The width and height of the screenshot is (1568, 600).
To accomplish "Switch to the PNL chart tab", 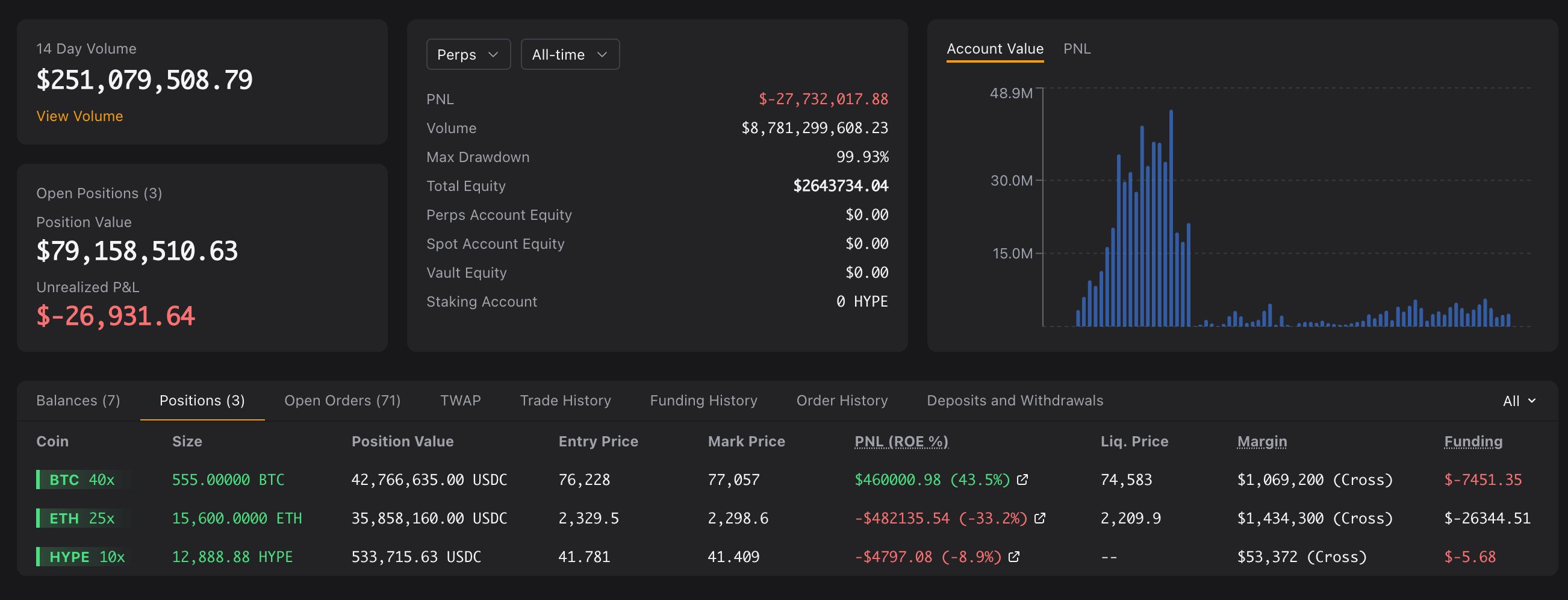I will click(x=1076, y=49).
